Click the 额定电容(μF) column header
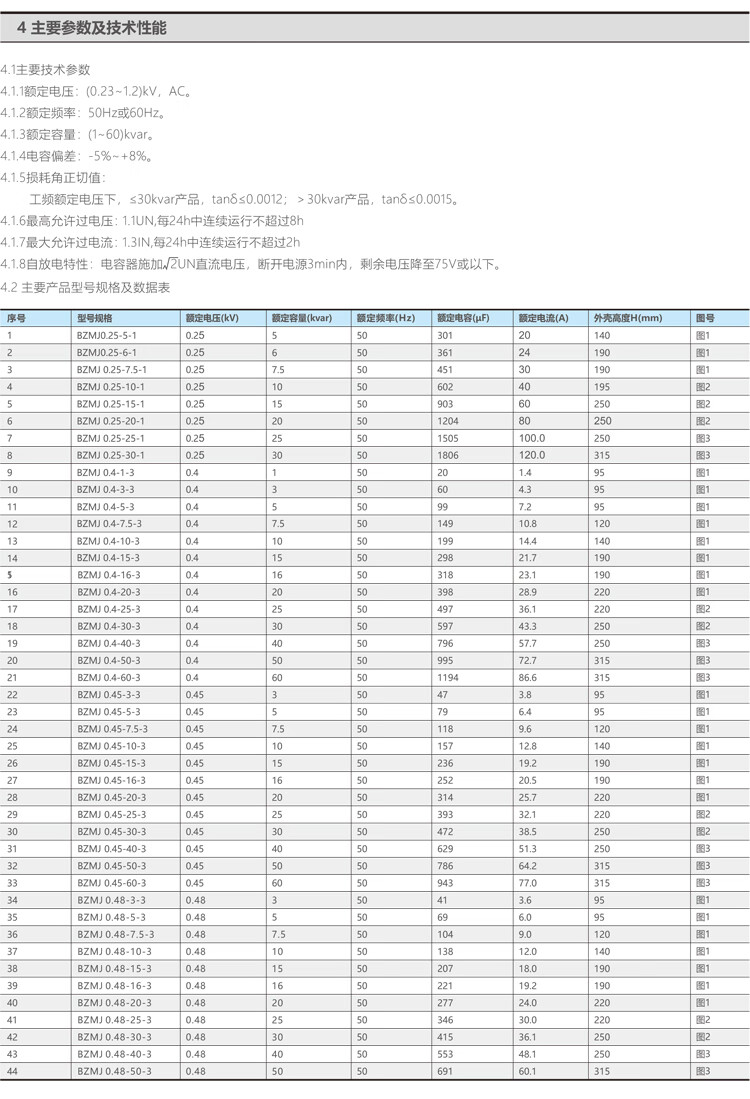Screen dimensions: 750x1099 click(x=468, y=318)
